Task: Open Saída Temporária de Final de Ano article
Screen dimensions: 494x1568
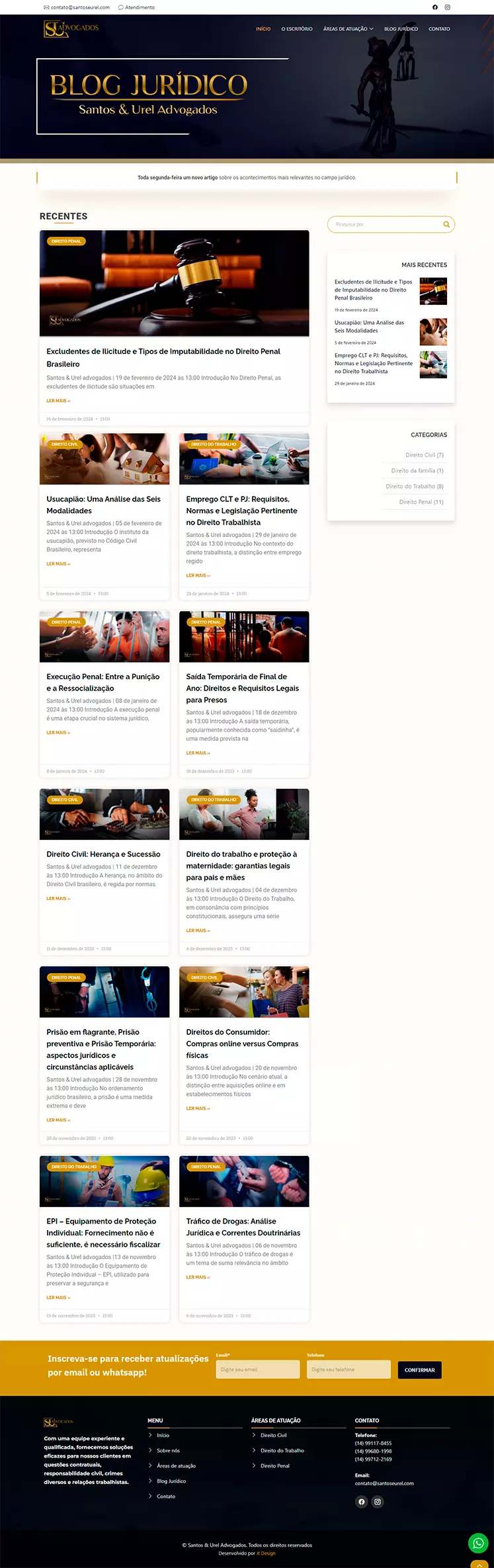Action: tap(242, 688)
